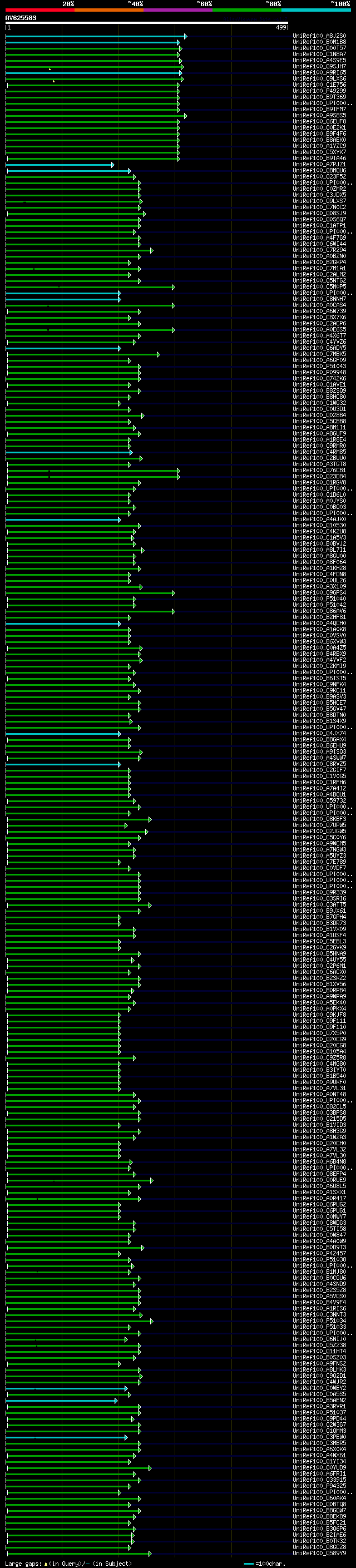The image size is (356, 1568).
Task: Select hit UniRef100_Q9LXS6
Action: click(x=319, y=78)
